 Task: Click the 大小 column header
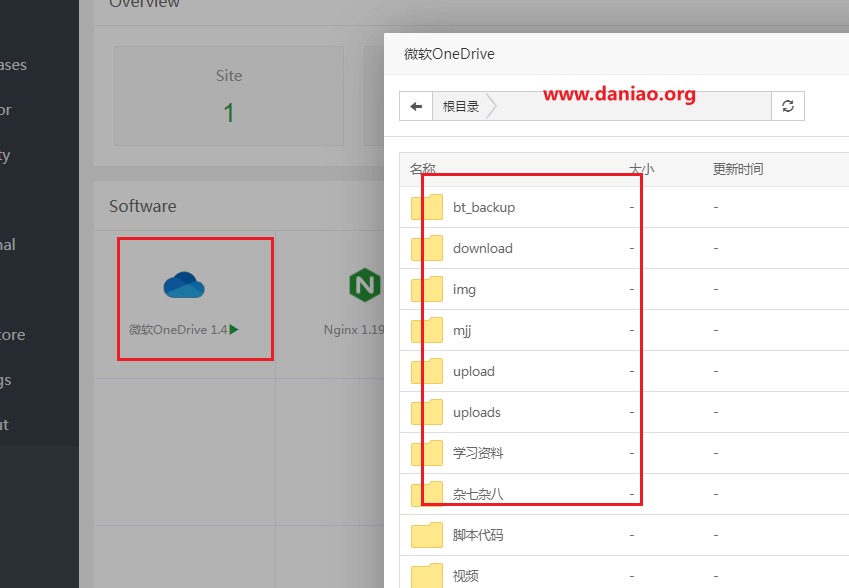642,169
